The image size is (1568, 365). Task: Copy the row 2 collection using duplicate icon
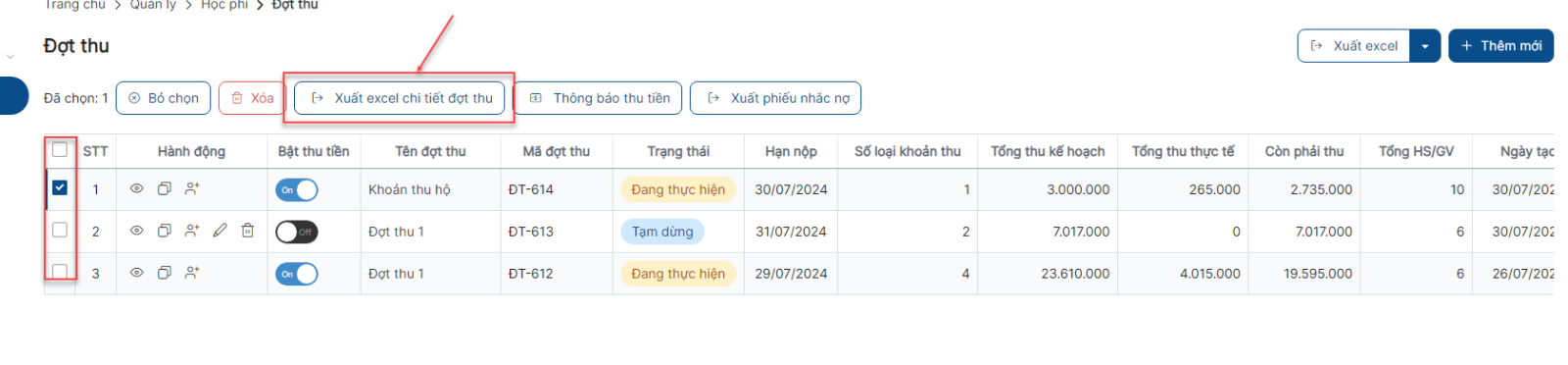click(x=165, y=231)
